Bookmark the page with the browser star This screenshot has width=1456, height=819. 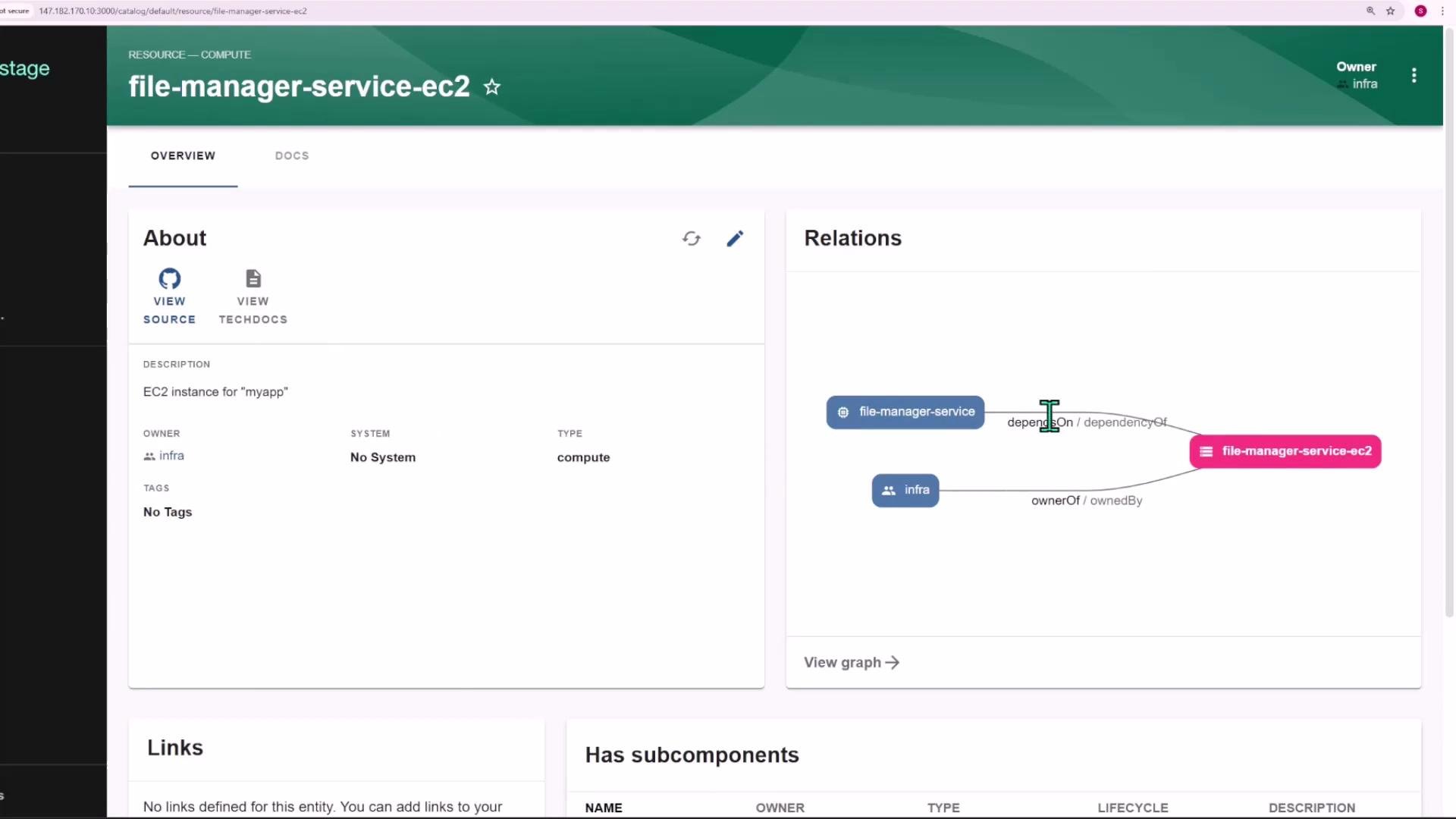pos(1390,11)
